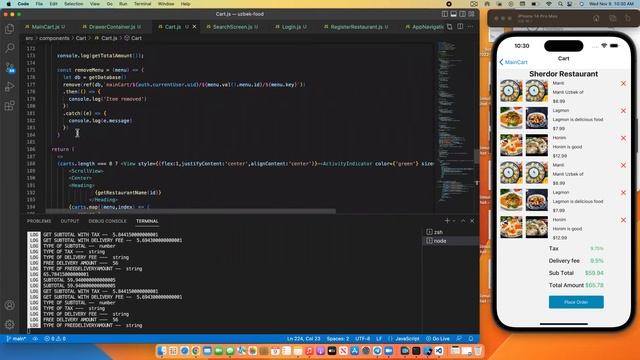This screenshot has height=360, width=640.
Task: Open the PROBLEMS panel tab
Action: [39, 221]
